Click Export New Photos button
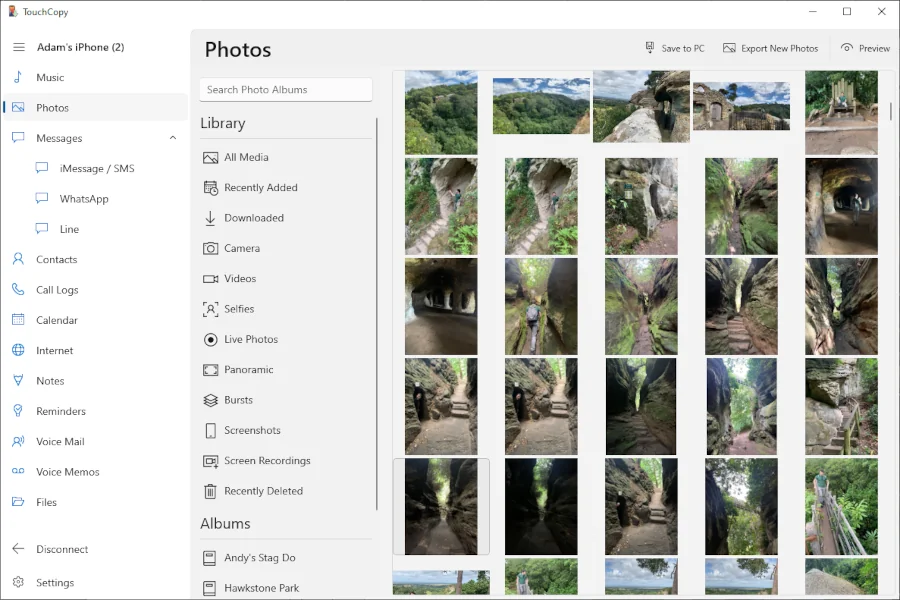Viewport: 900px width, 600px height. click(770, 48)
